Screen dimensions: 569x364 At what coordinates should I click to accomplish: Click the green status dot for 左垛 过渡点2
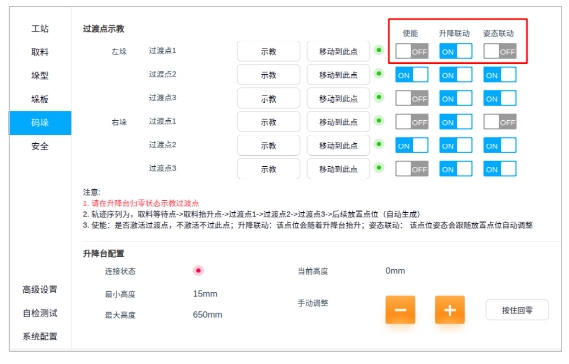coord(379,74)
